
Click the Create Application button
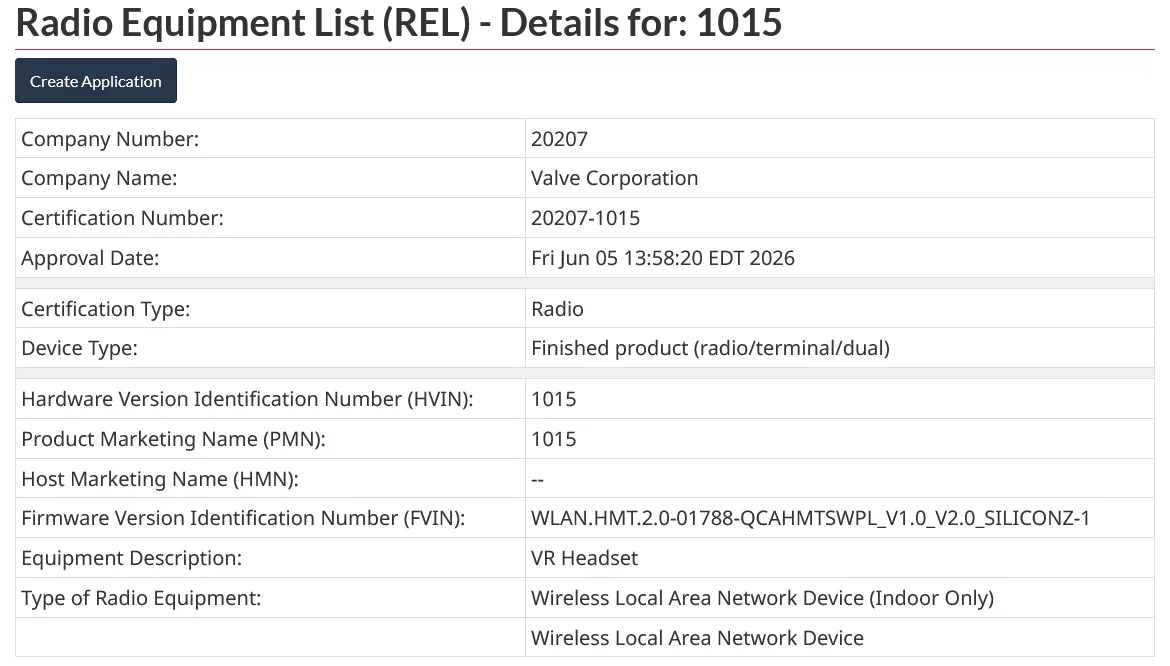pos(96,81)
